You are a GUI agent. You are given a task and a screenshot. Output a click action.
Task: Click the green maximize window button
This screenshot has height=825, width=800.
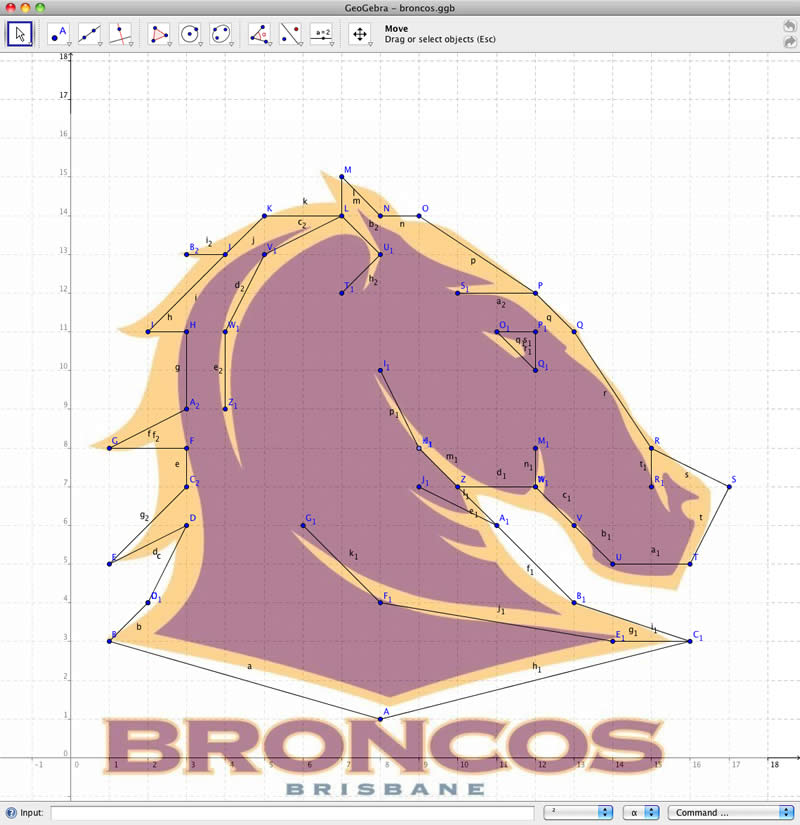(39, 8)
